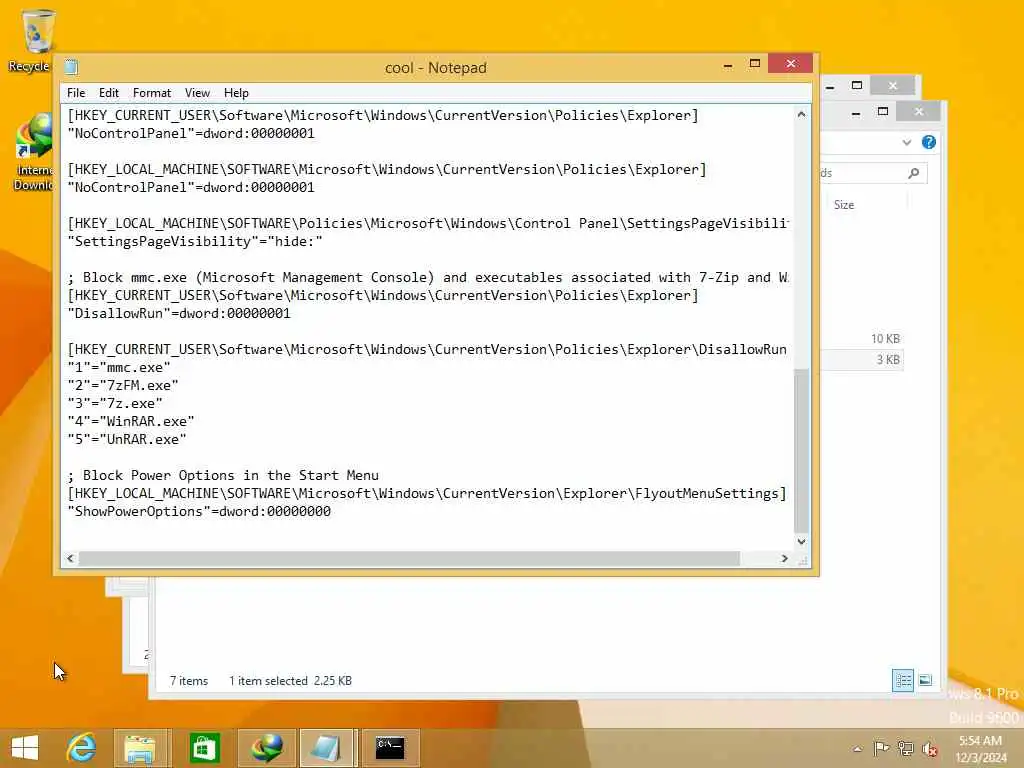The height and width of the screenshot is (768, 1024).
Task: Select the 3 KB file row in Explorer
Action: tap(862, 359)
